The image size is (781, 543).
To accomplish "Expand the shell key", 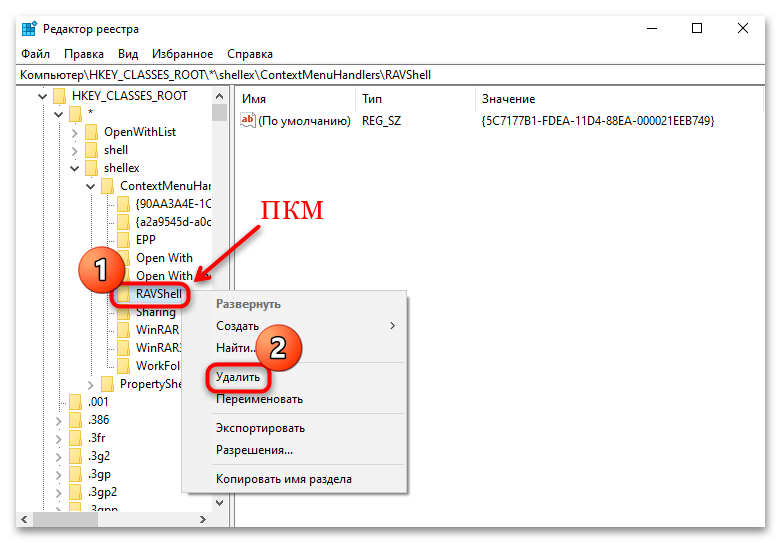I will (74, 150).
